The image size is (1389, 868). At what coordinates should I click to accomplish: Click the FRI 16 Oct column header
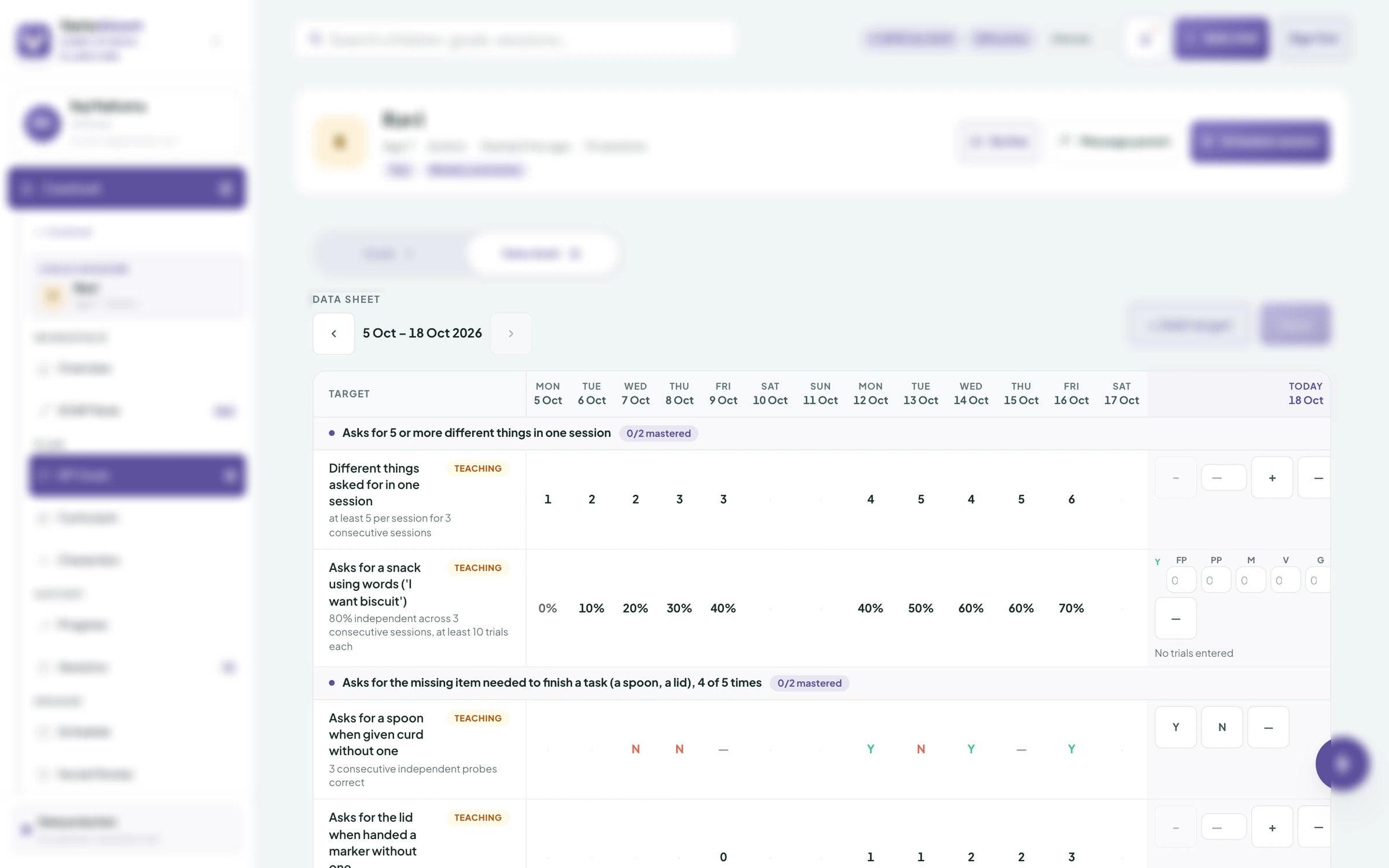pyautogui.click(x=1071, y=393)
